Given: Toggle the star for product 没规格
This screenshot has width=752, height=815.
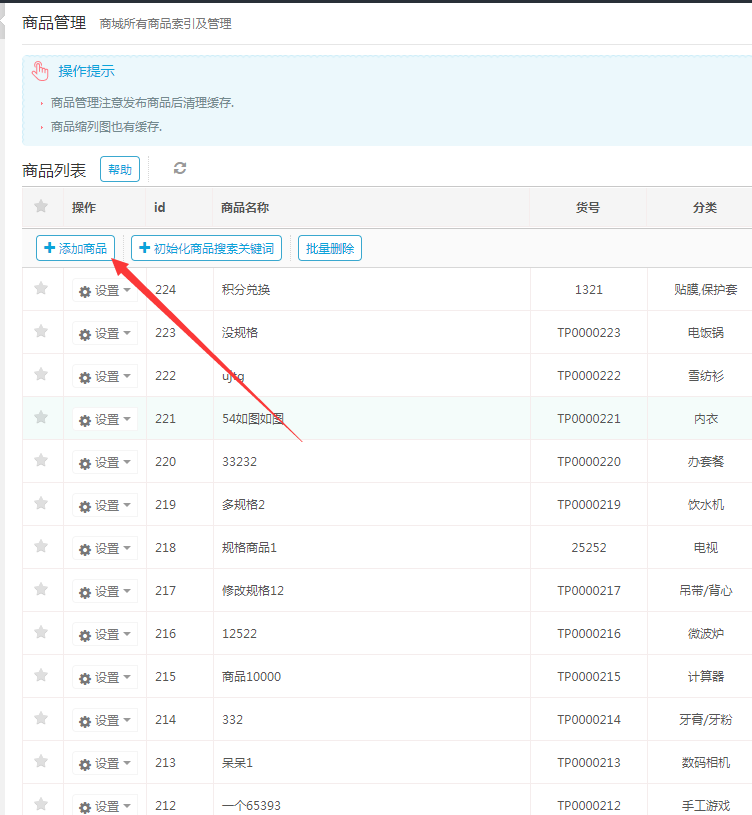Looking at the screenshot, I should click(x=41, y=332).
